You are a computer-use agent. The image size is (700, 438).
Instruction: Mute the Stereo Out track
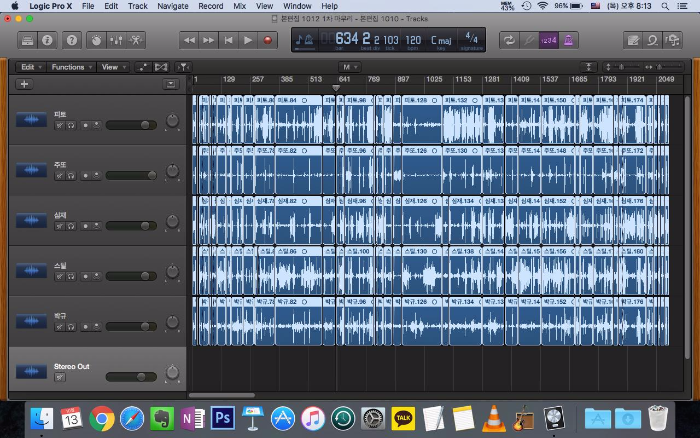click(x=59, y=378)
